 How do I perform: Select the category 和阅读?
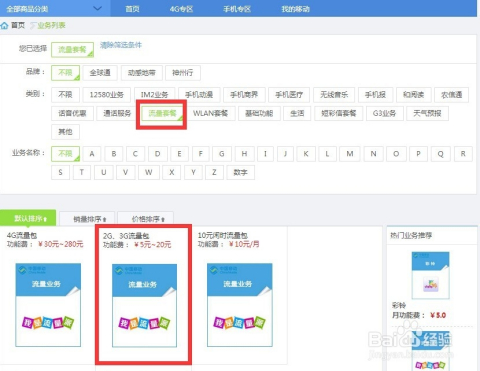[414, 95]
